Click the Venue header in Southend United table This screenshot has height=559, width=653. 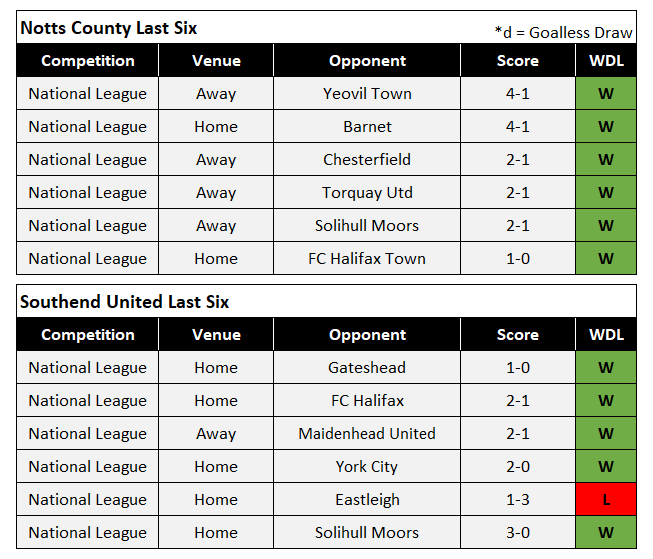(x=216, y=334)
